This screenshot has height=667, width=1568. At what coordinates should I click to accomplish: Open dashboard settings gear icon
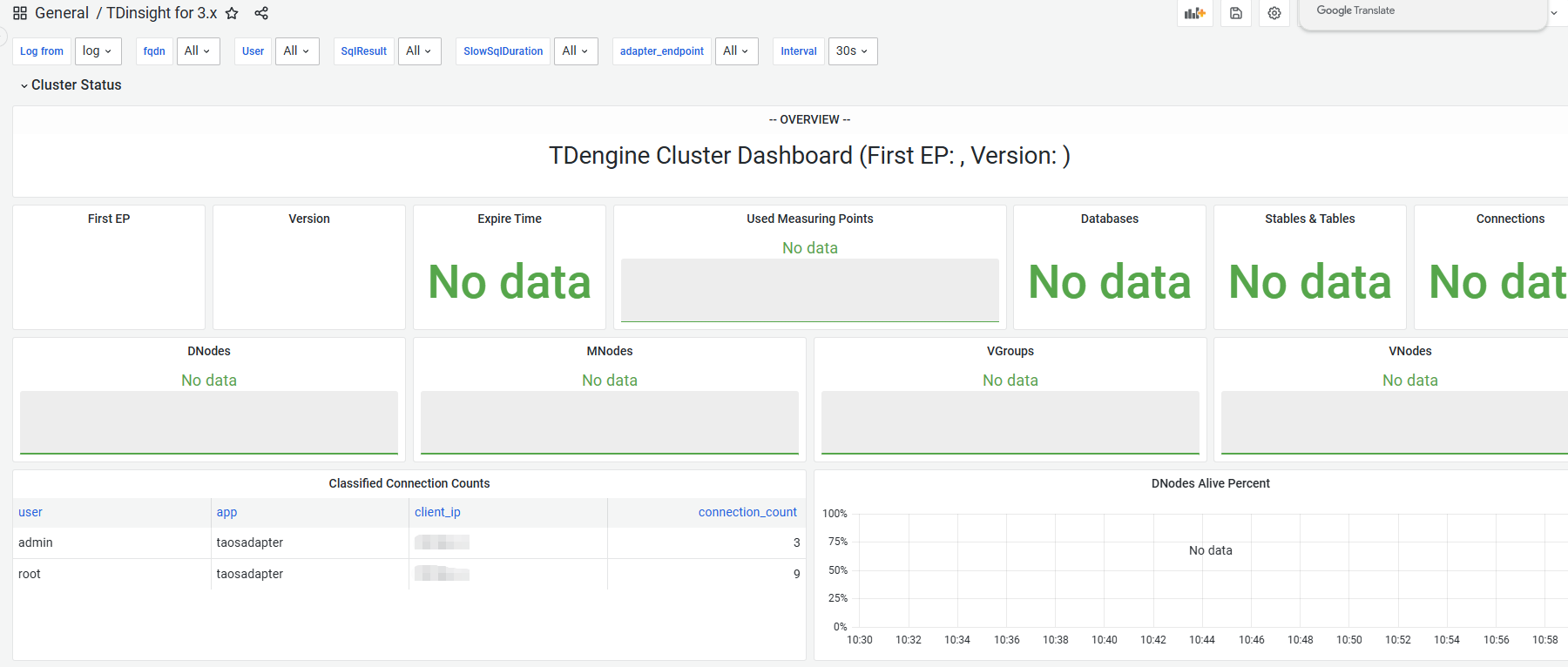tap(1274, 13)
